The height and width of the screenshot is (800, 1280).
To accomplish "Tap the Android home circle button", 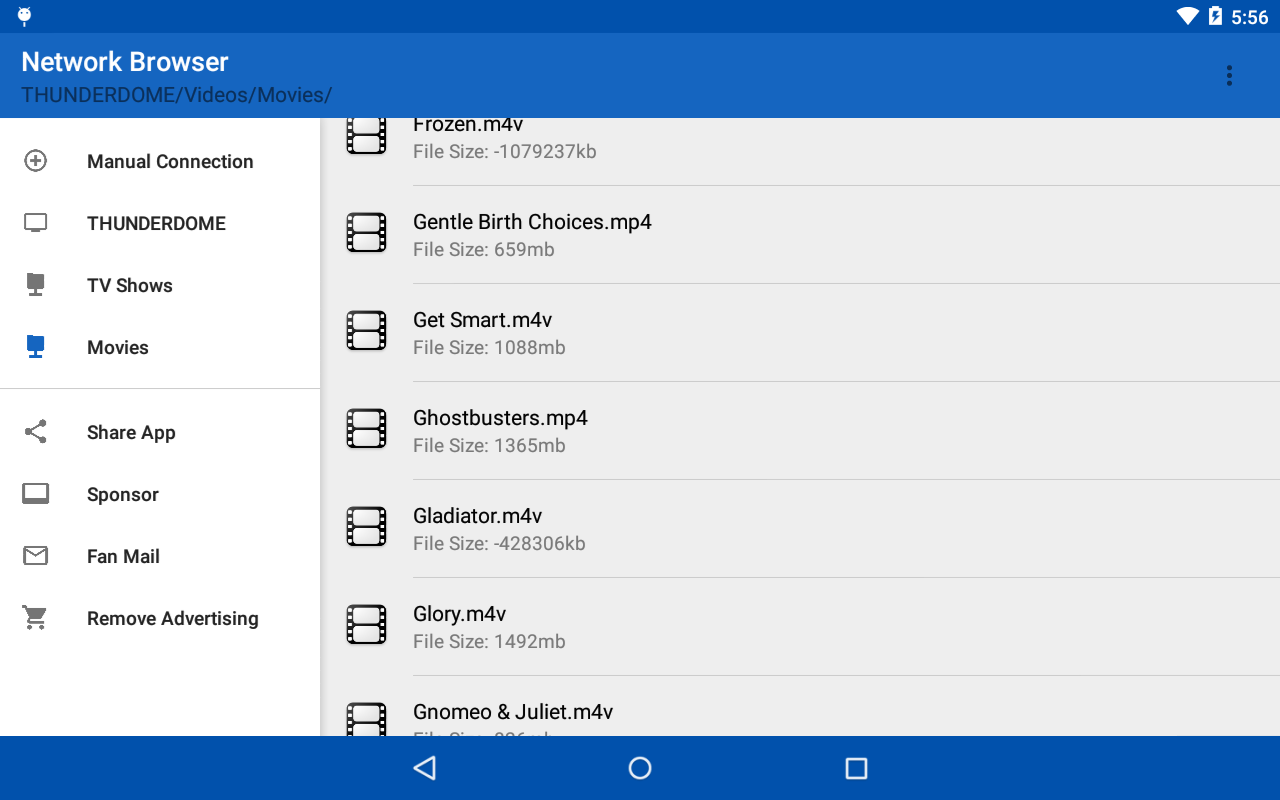I will (x=640, y=768).
